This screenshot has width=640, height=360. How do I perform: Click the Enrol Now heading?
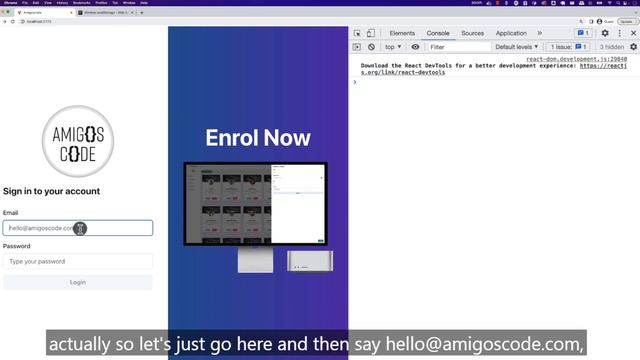[x=258, y=138]
